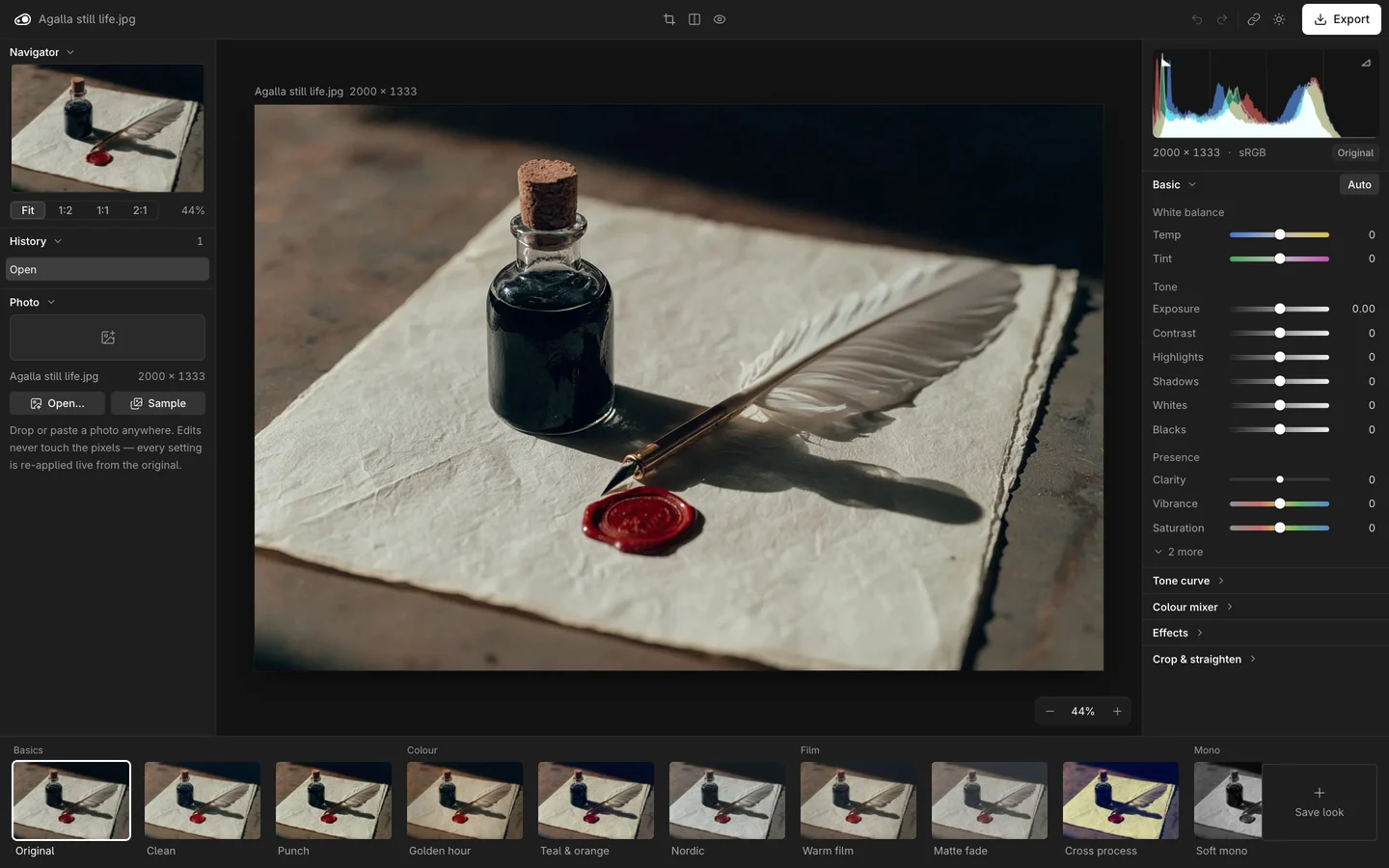The image size is (1389, 868).
Task: Toggle split before/after compare view icon
Action: coord(694,19)
